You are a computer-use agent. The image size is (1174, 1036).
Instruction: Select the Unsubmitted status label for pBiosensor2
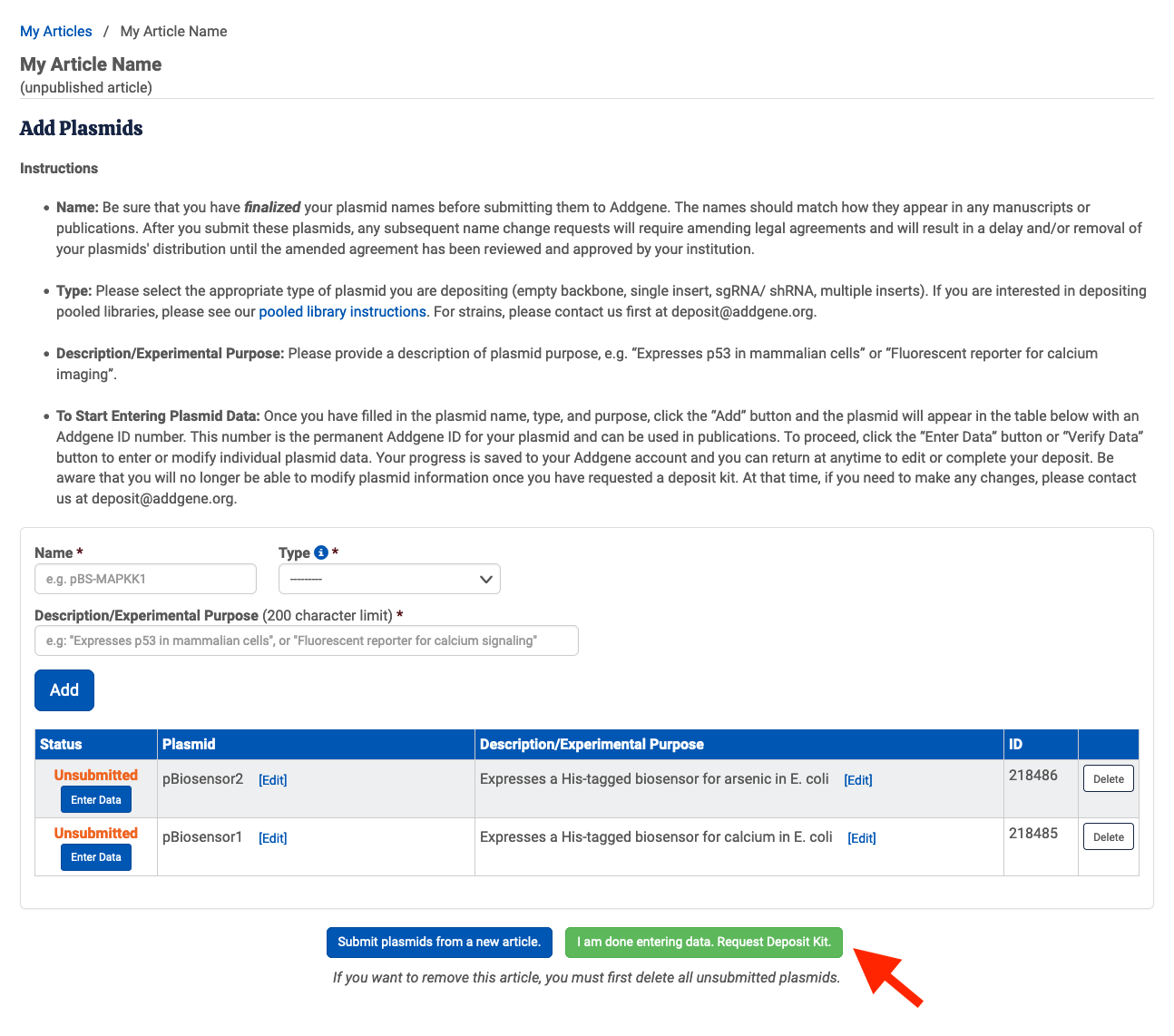click(x=95, y=775)
